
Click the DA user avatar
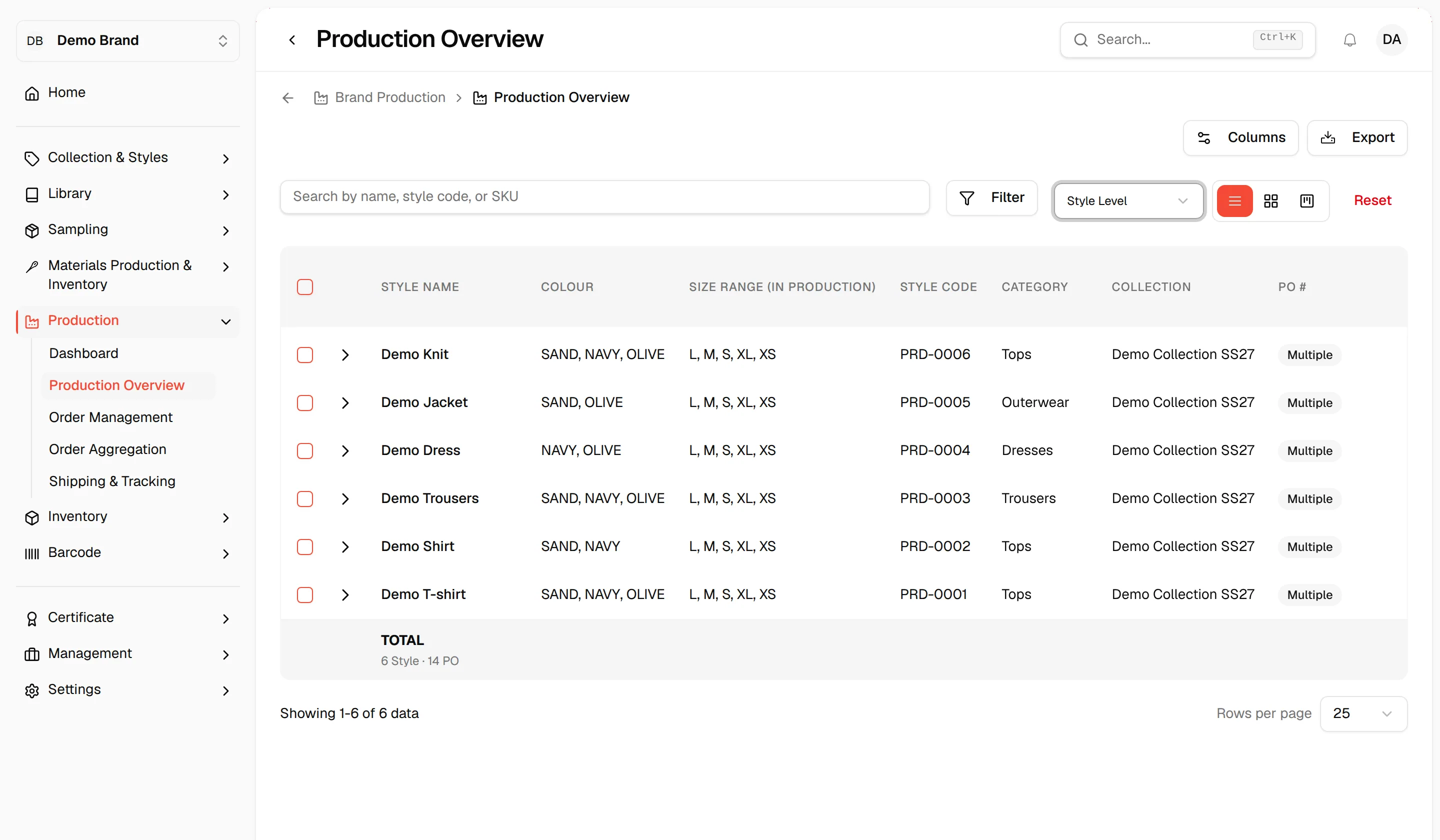(1391, 40)
